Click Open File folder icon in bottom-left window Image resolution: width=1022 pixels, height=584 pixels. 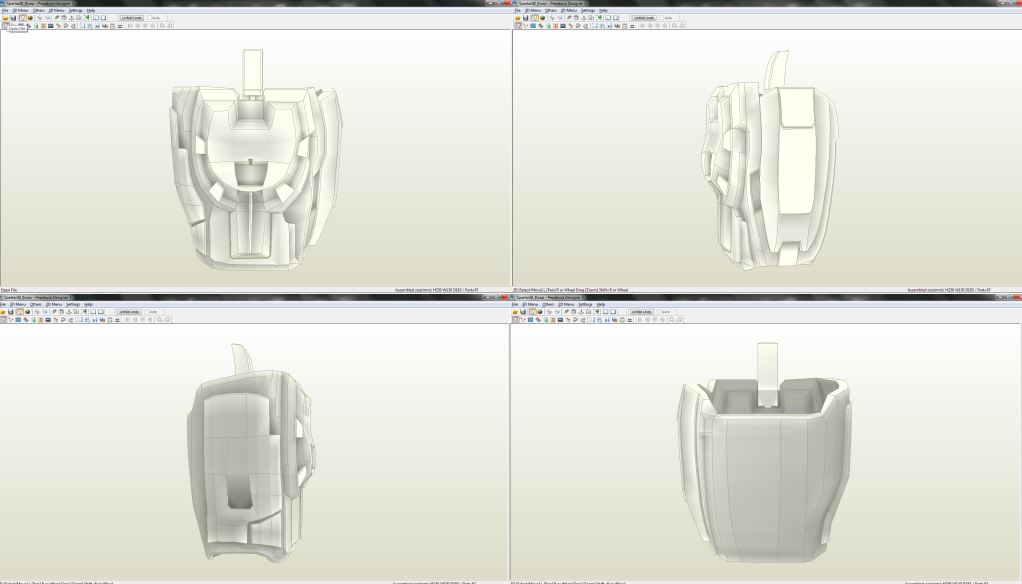click(x=3, y=312)
